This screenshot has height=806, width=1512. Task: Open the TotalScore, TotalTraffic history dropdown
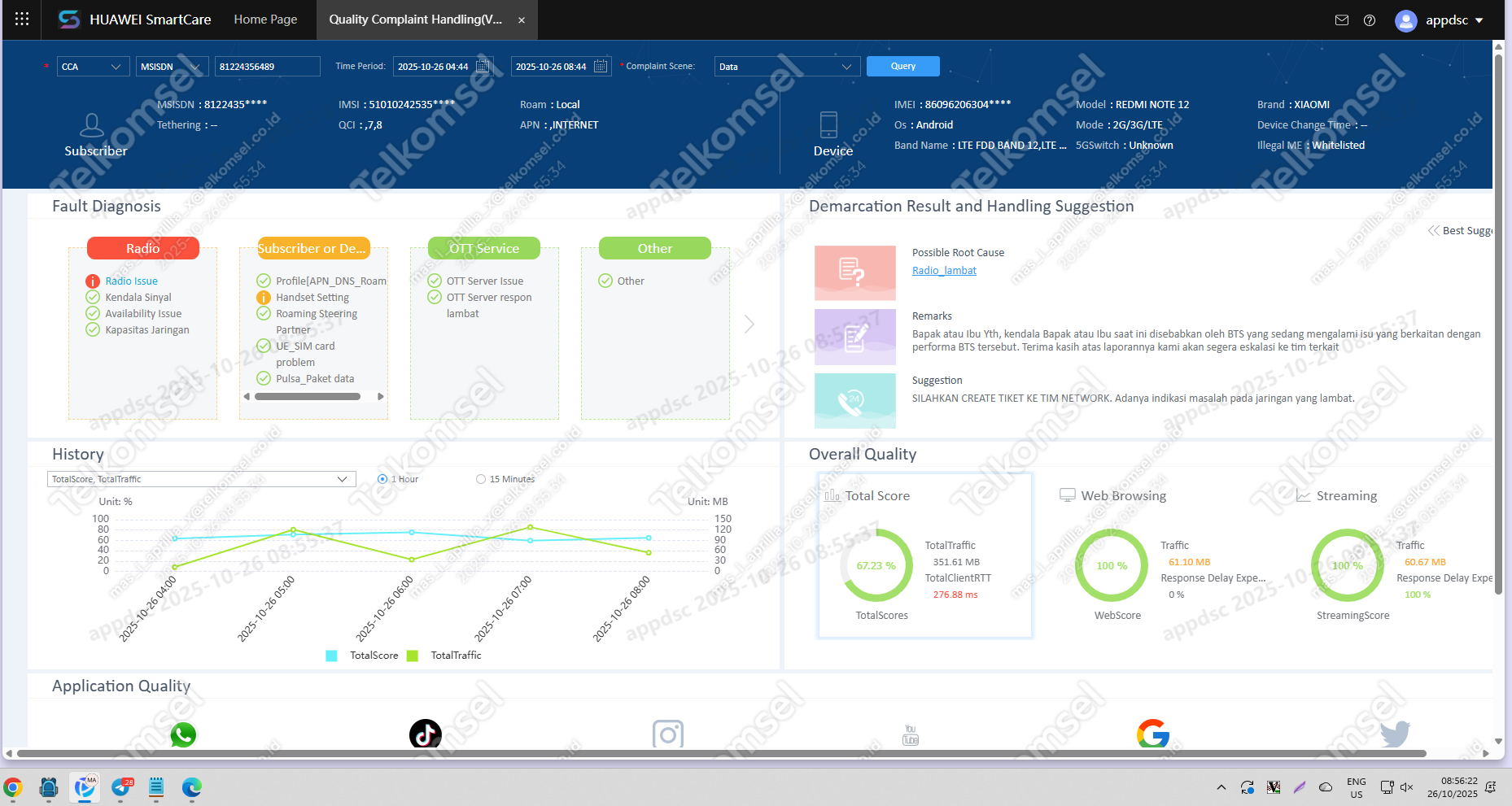tap(201, 479)
